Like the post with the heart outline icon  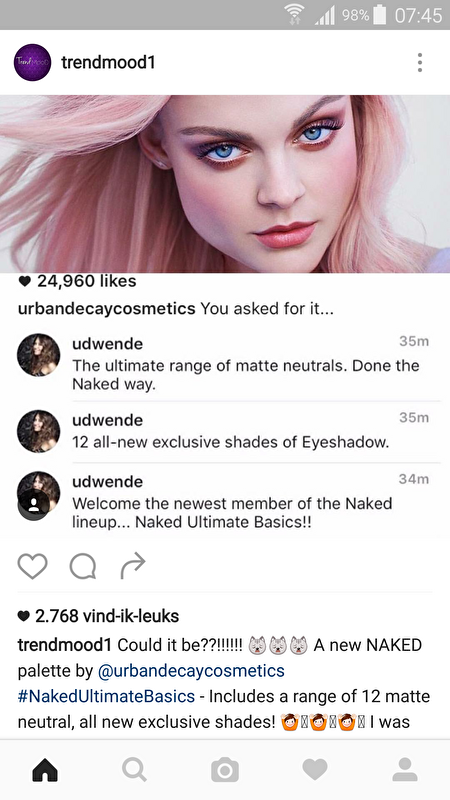coord(32,566)
